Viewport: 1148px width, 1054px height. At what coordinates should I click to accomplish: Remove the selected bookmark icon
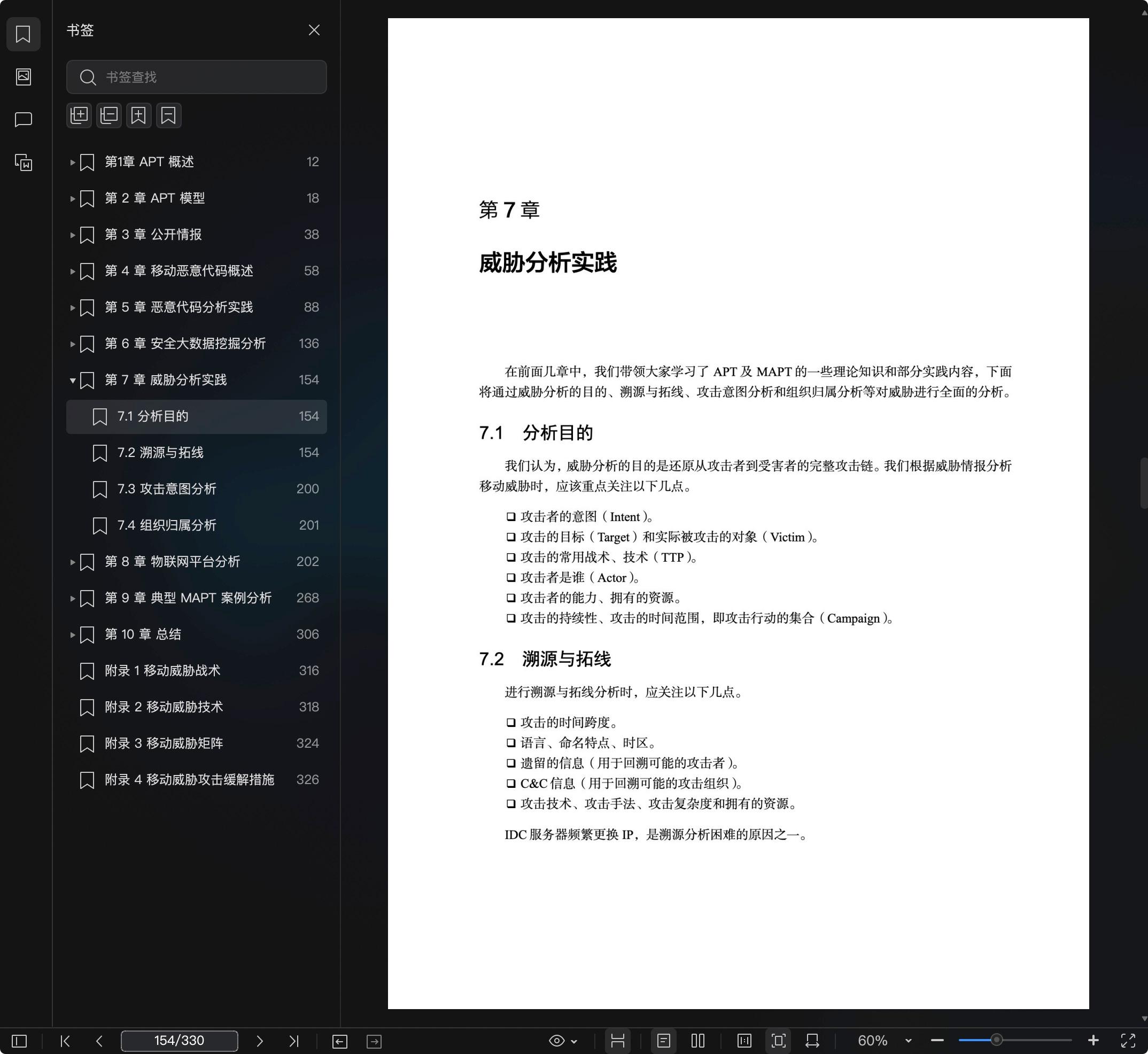pos(169,115)
